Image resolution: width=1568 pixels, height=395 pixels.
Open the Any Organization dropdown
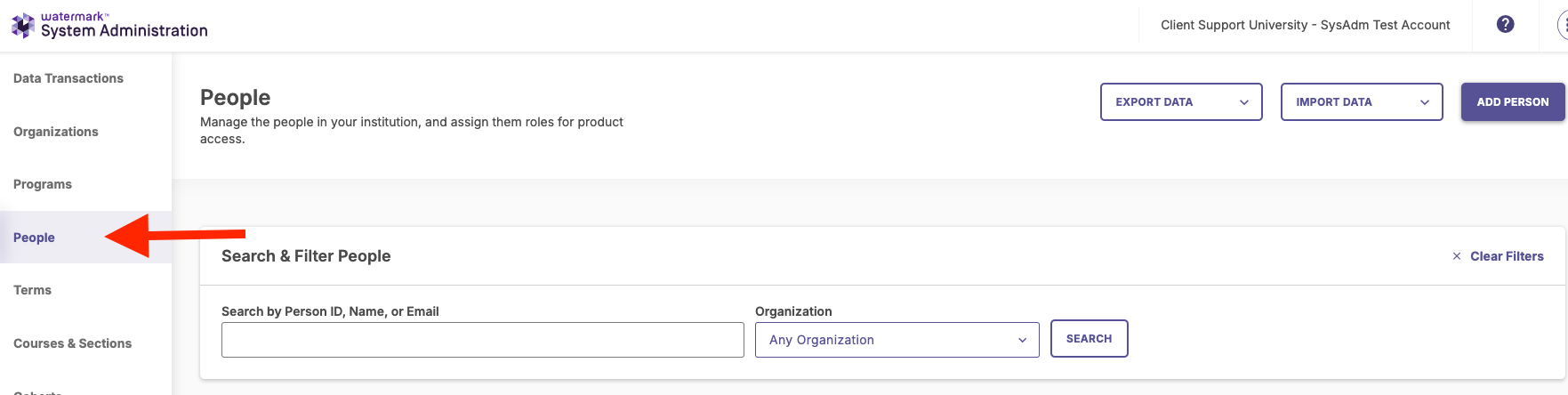tap(897, 340)
